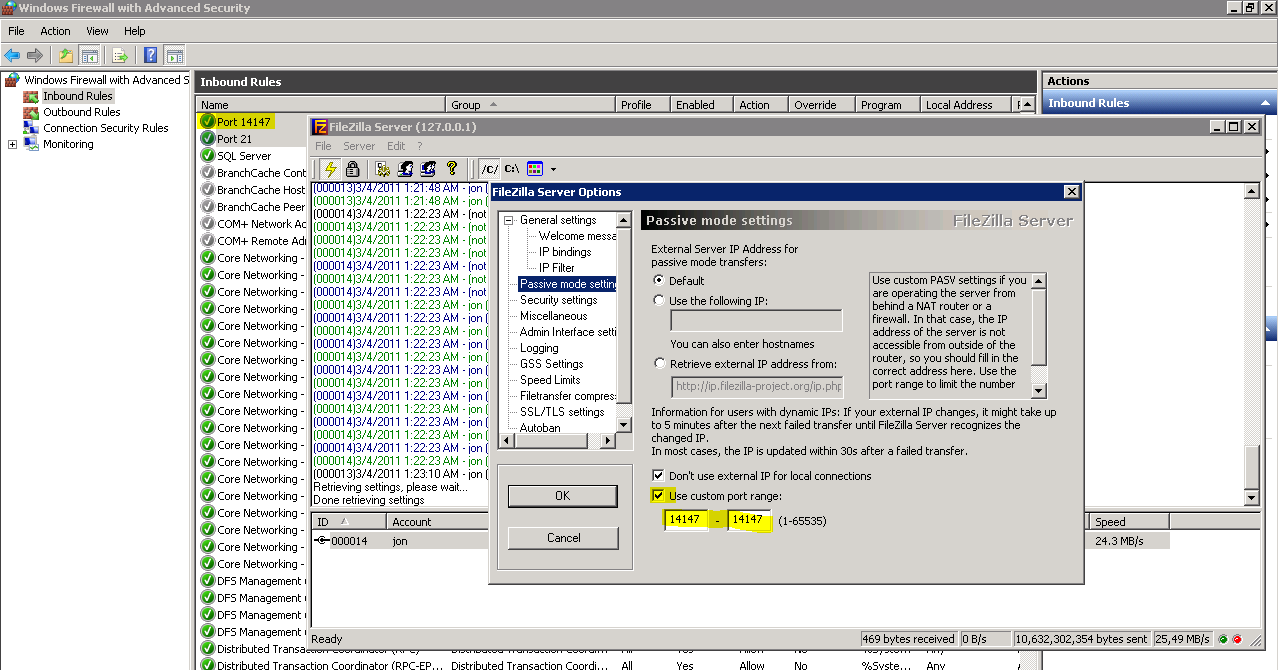This screenshot has height=670, width=1278.
Task: Open the Groups dialog icon in FileZilla toolbar
Action: pyautogui.click(x=427, y=168)
